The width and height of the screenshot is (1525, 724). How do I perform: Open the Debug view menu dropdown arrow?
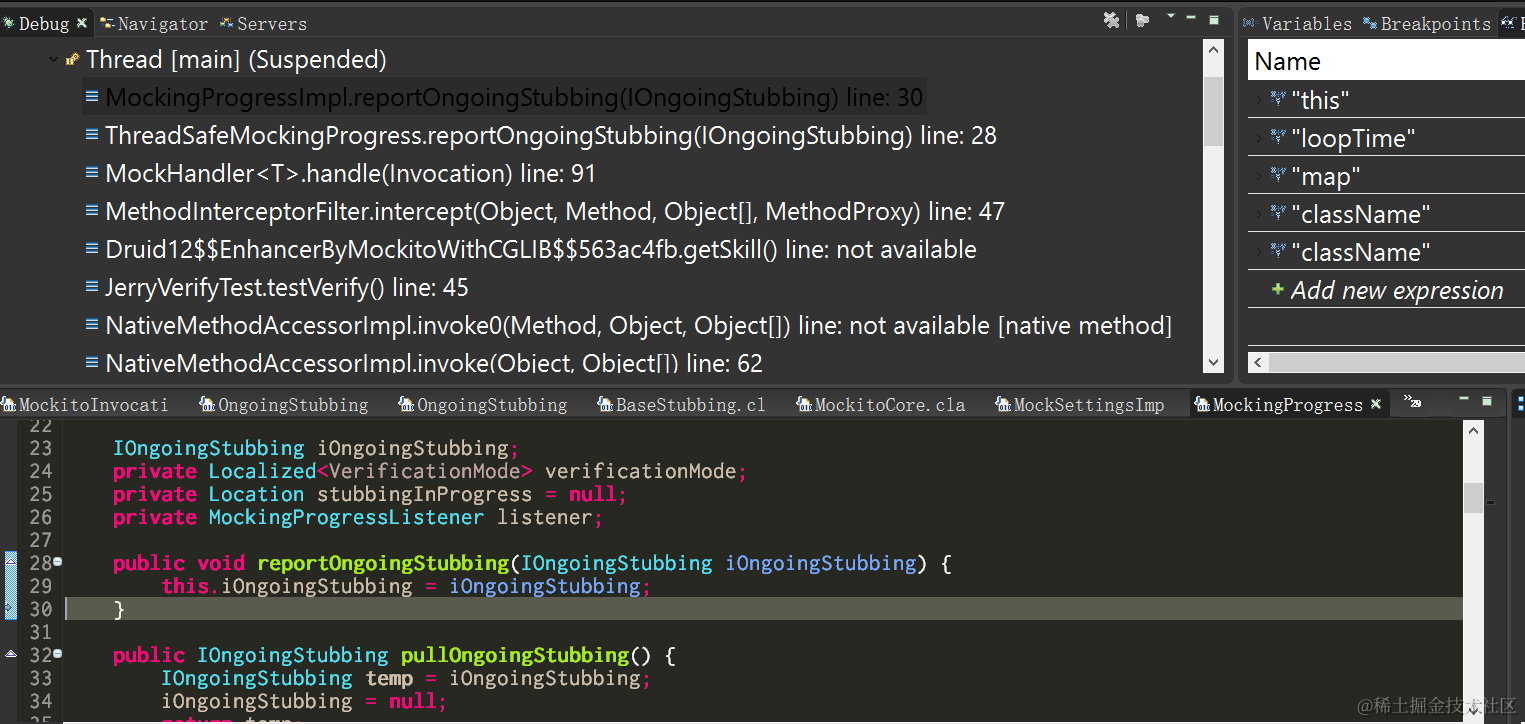click(x=1170, y=16)
